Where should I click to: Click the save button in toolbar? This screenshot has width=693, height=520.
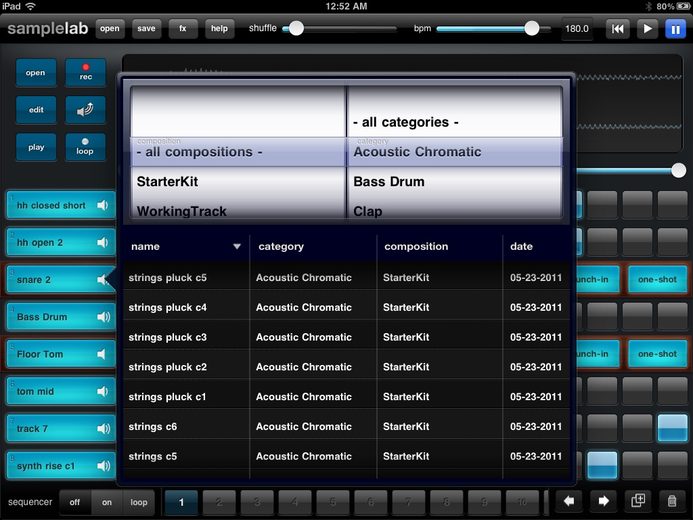[x=146, y=29]
